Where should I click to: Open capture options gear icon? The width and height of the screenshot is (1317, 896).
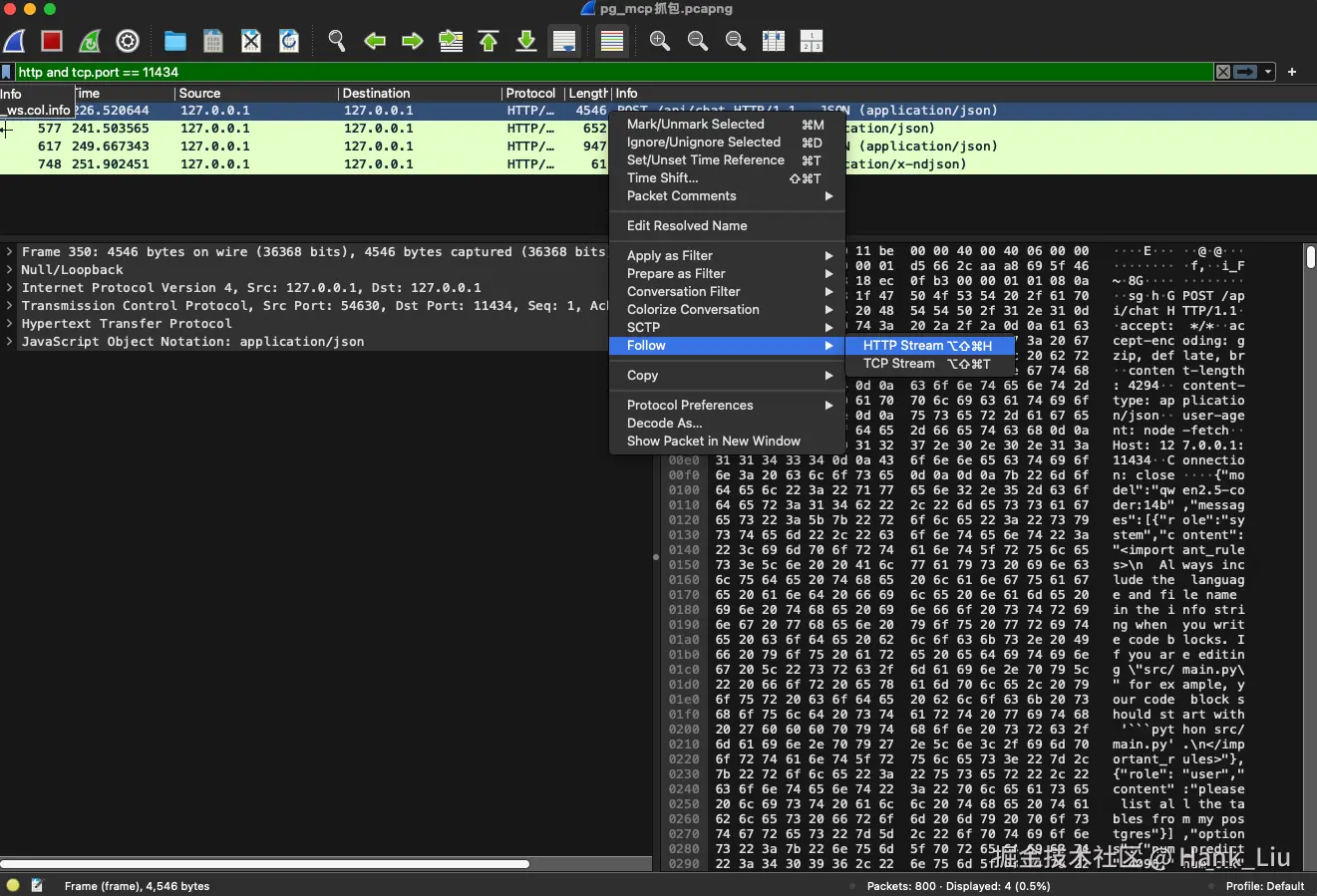(x=128, y=41)
